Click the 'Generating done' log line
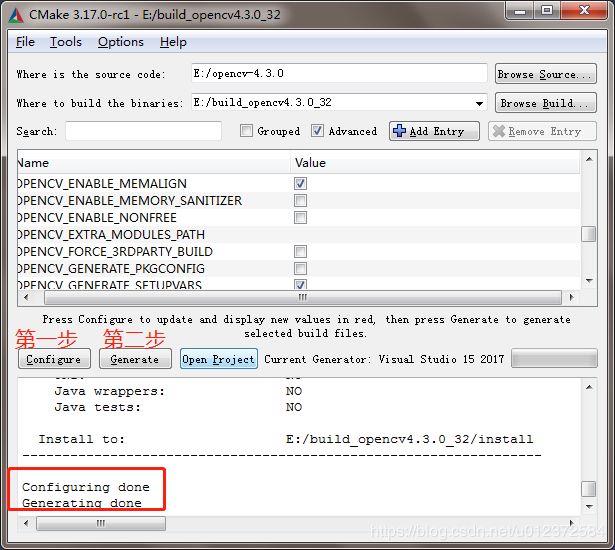 point(82,503)
